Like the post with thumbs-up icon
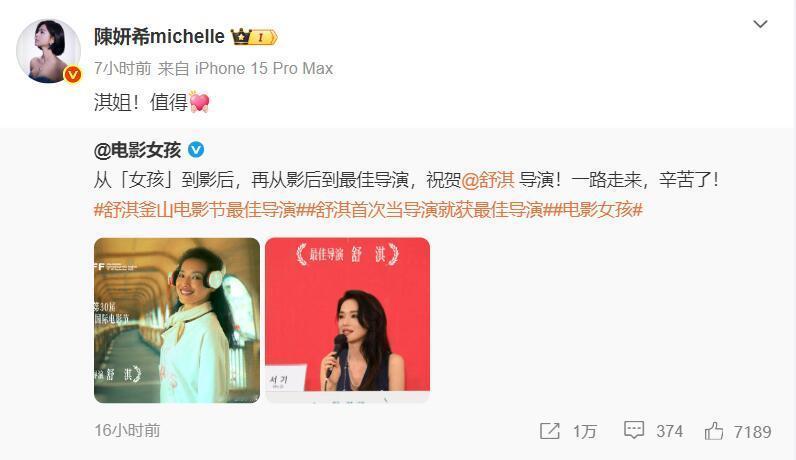 pyautogui.click(x=714, y=431)
